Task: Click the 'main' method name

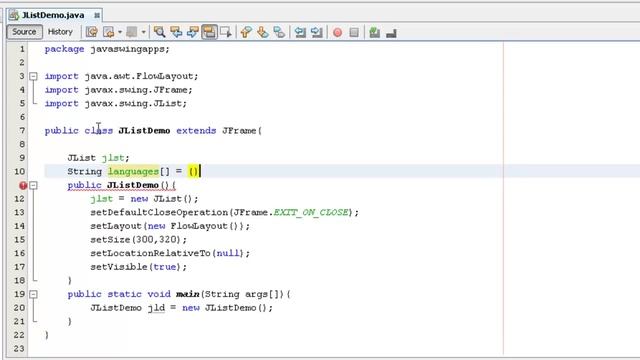Action: click(x=187, y=294)
